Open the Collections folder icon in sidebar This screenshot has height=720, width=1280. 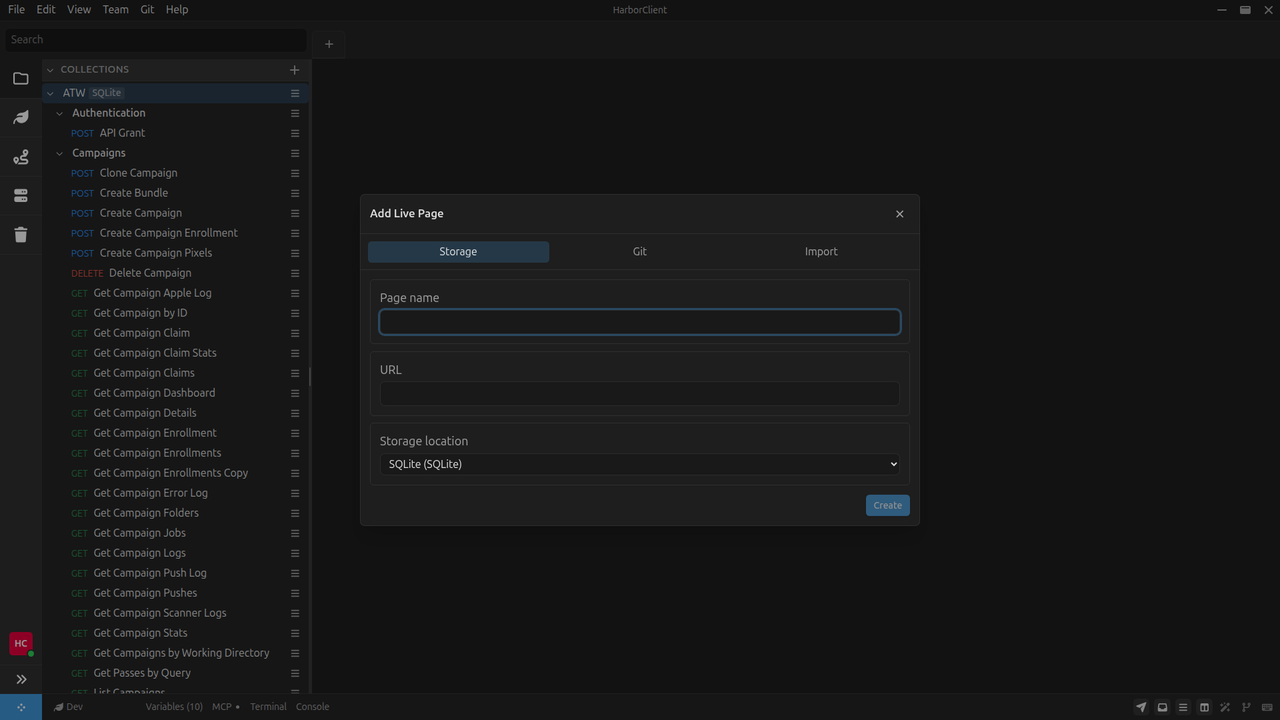click(20, 78)
